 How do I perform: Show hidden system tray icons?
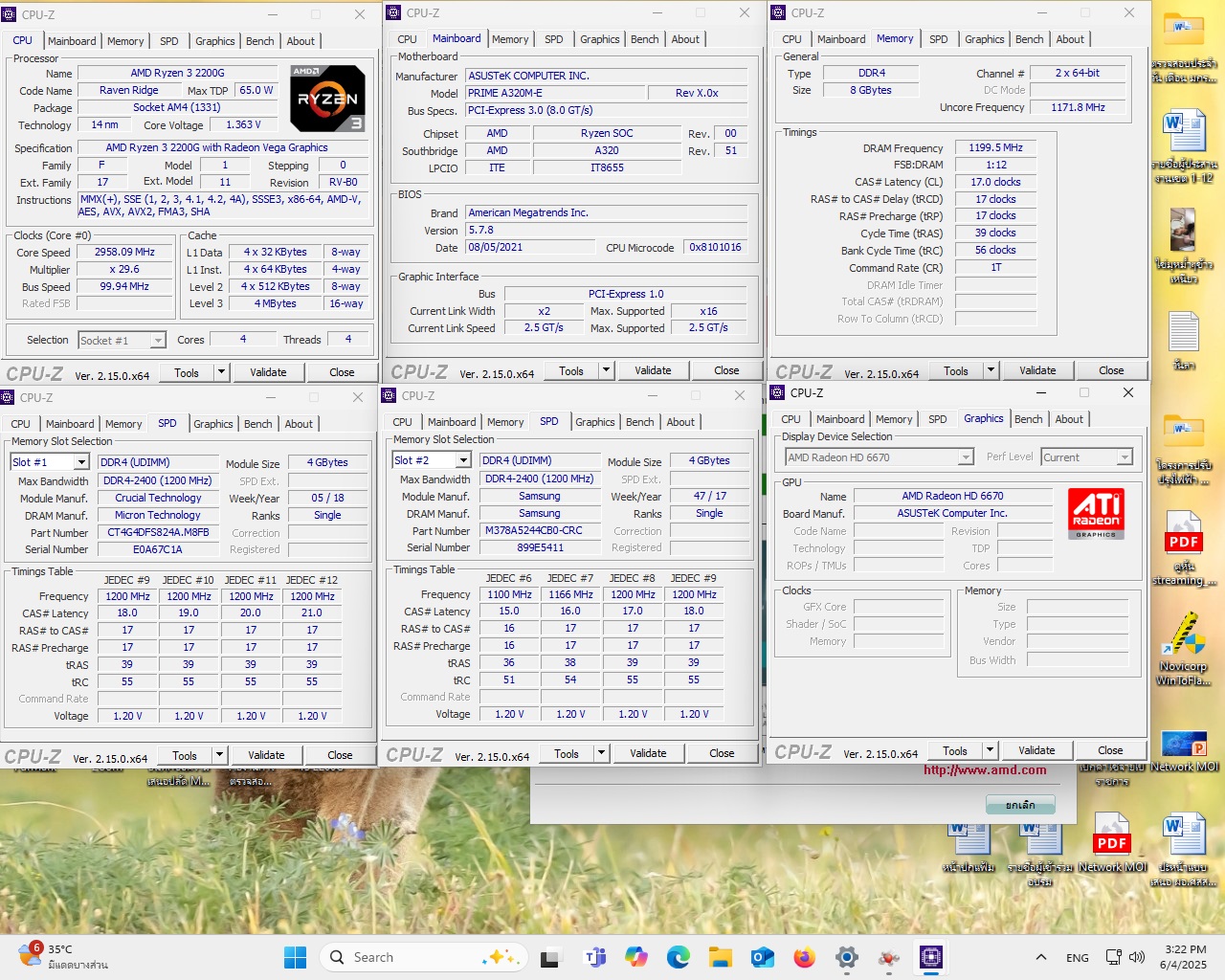(1041, 957)
